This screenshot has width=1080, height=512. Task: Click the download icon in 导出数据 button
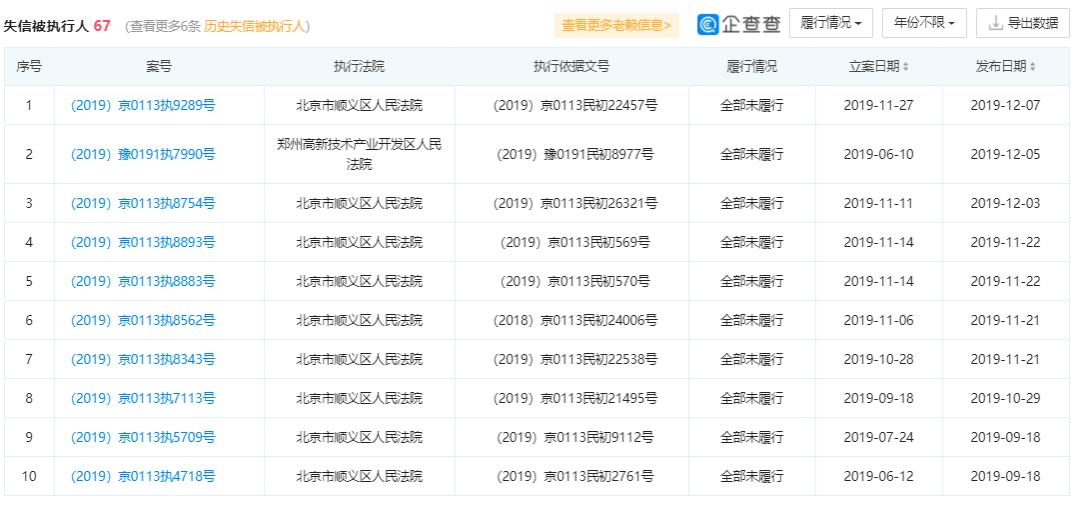995,23
